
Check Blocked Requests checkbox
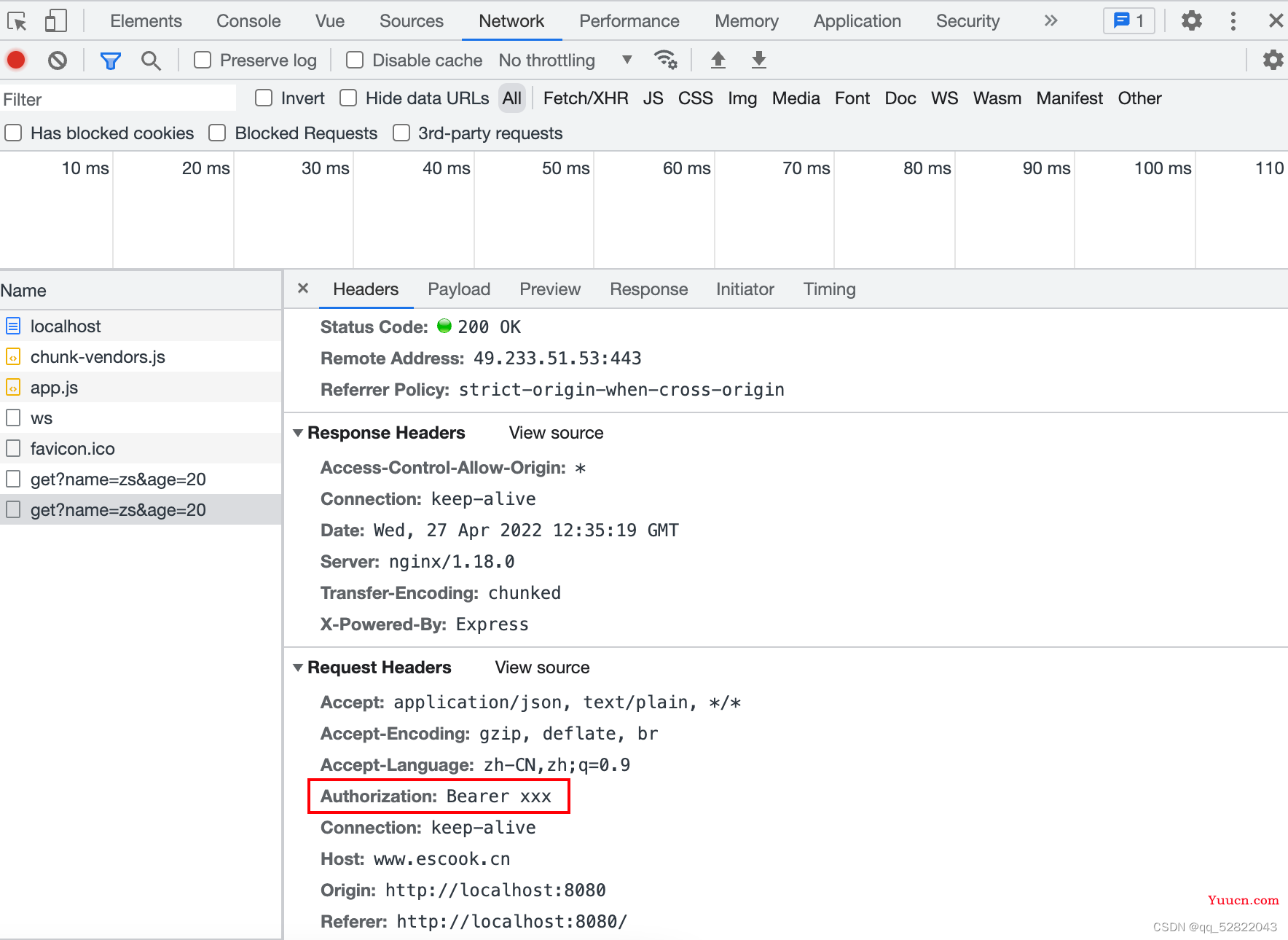(x=217, y=133)
